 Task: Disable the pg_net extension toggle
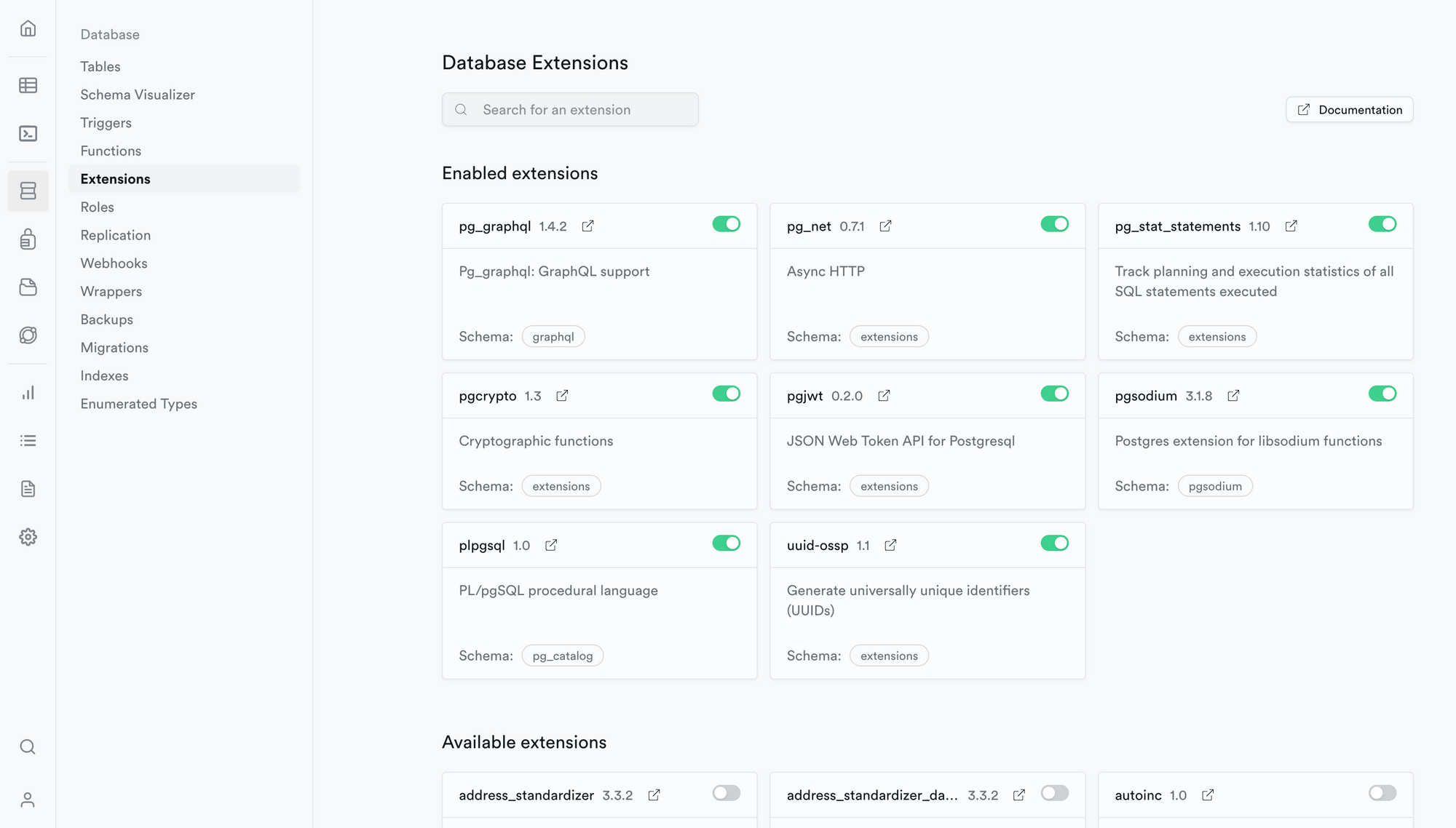tap(1054, 224)
